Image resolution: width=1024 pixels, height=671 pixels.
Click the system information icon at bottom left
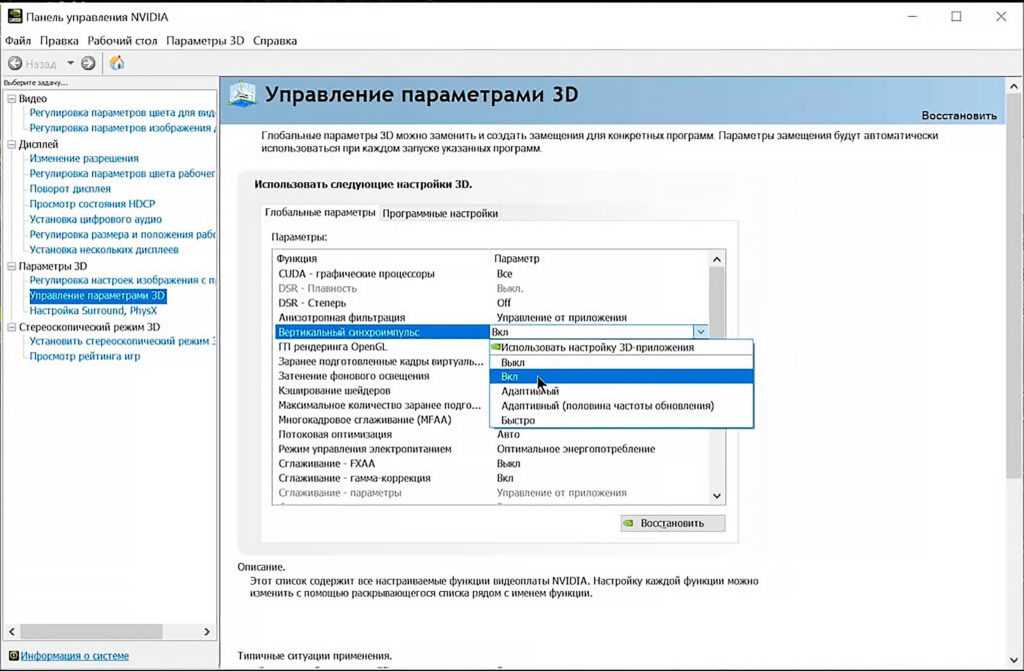(12, 656)
